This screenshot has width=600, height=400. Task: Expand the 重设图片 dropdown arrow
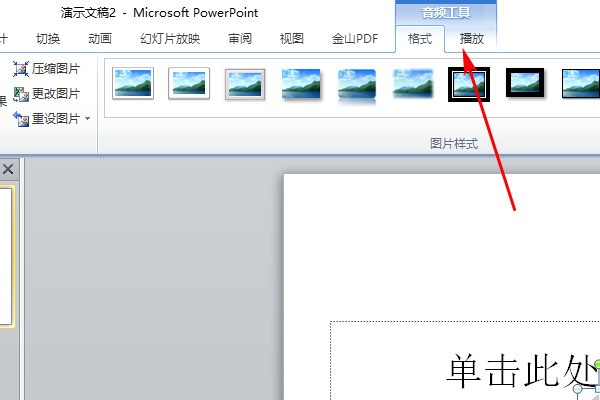click(88, 119)
